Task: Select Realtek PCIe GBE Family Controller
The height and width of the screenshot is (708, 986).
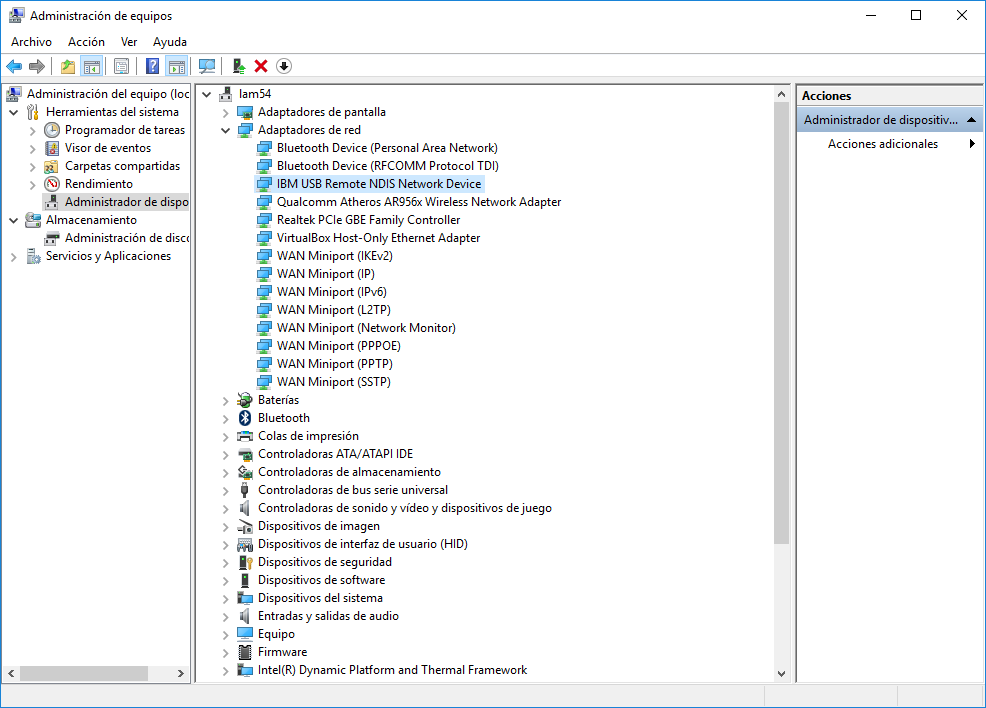Action: [x=368, y=220]
